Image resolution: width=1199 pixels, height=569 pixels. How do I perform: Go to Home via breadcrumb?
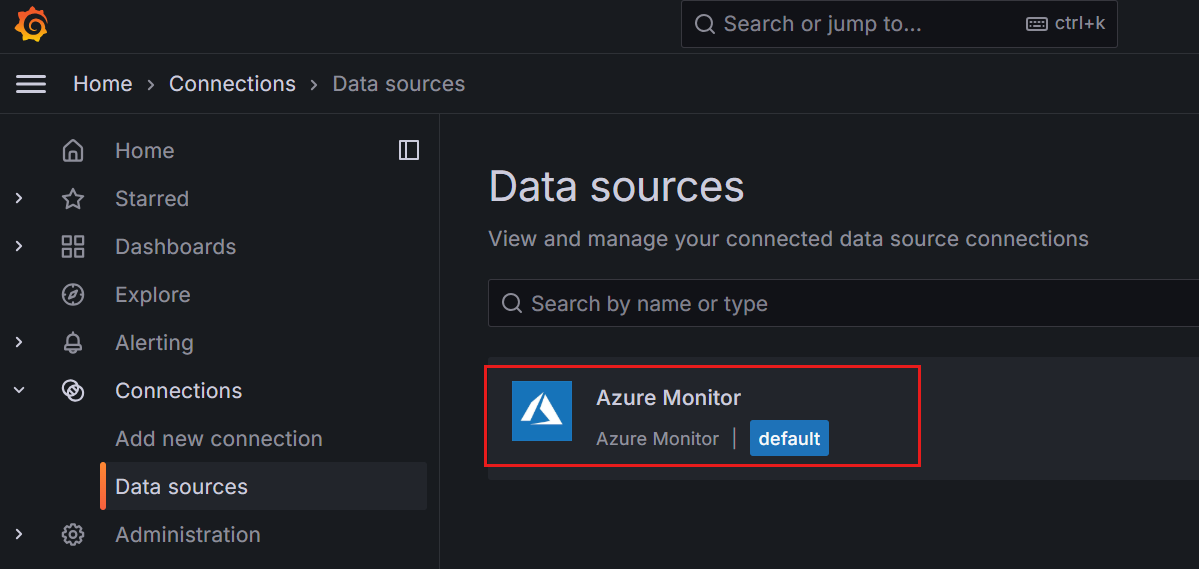pos(102,83)
